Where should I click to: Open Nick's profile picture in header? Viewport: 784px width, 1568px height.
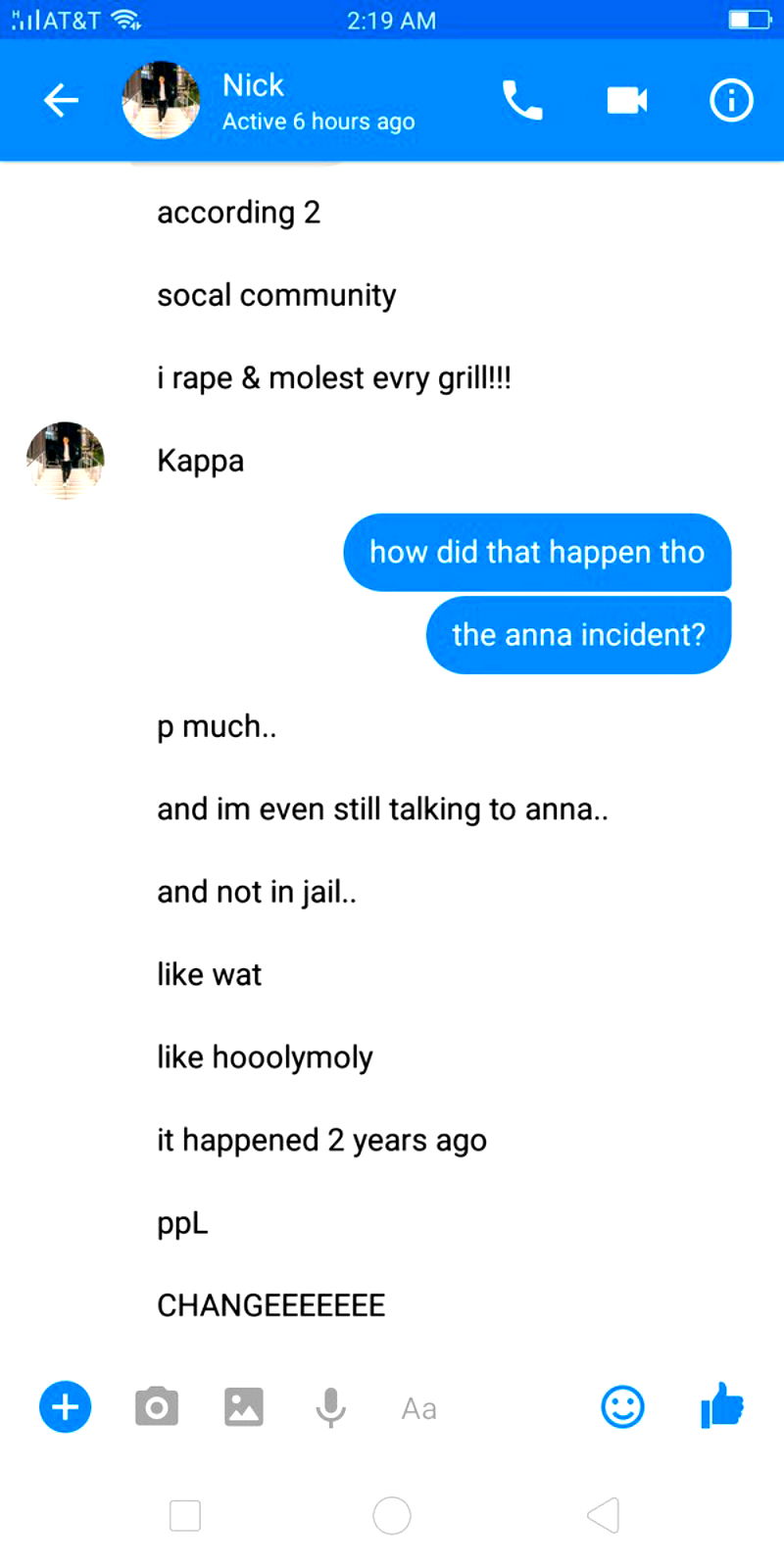161,100
